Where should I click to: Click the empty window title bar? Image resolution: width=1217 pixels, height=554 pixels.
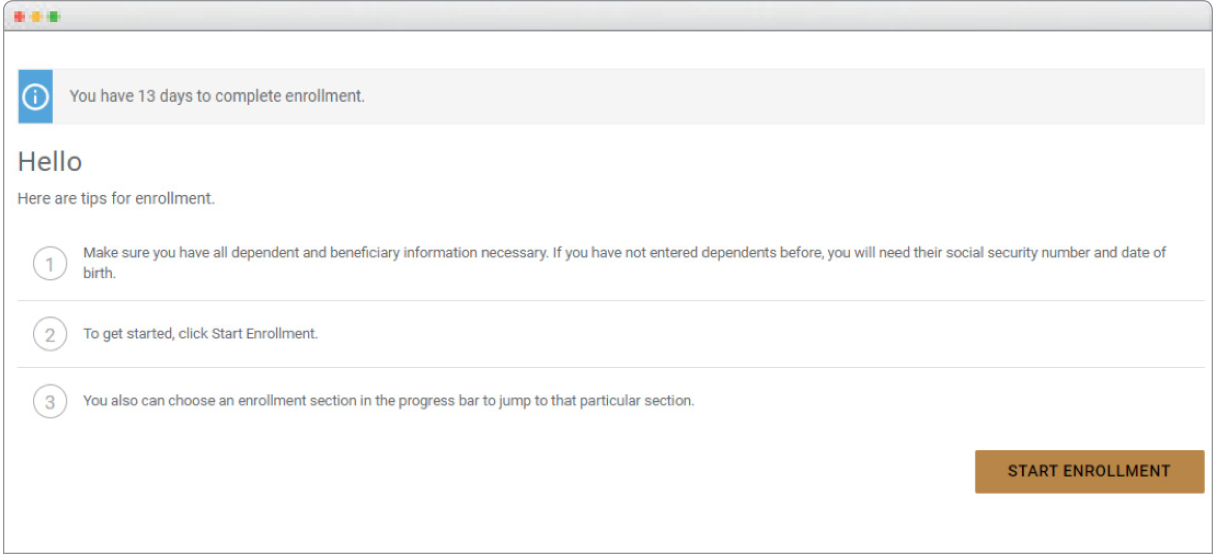click(600, 17)
